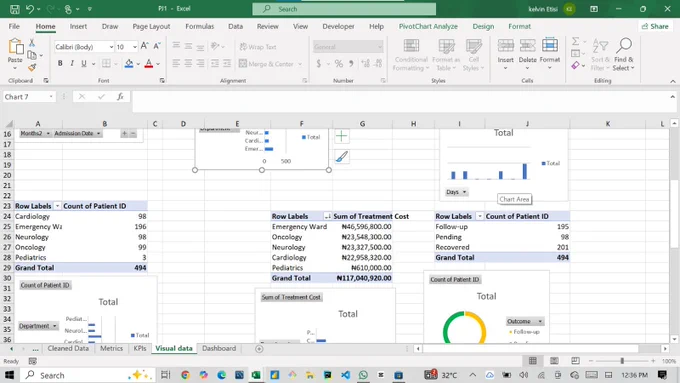Align text to the left
Image resolution: width=680 pixels, height=383 pixels.
(176, 64)
